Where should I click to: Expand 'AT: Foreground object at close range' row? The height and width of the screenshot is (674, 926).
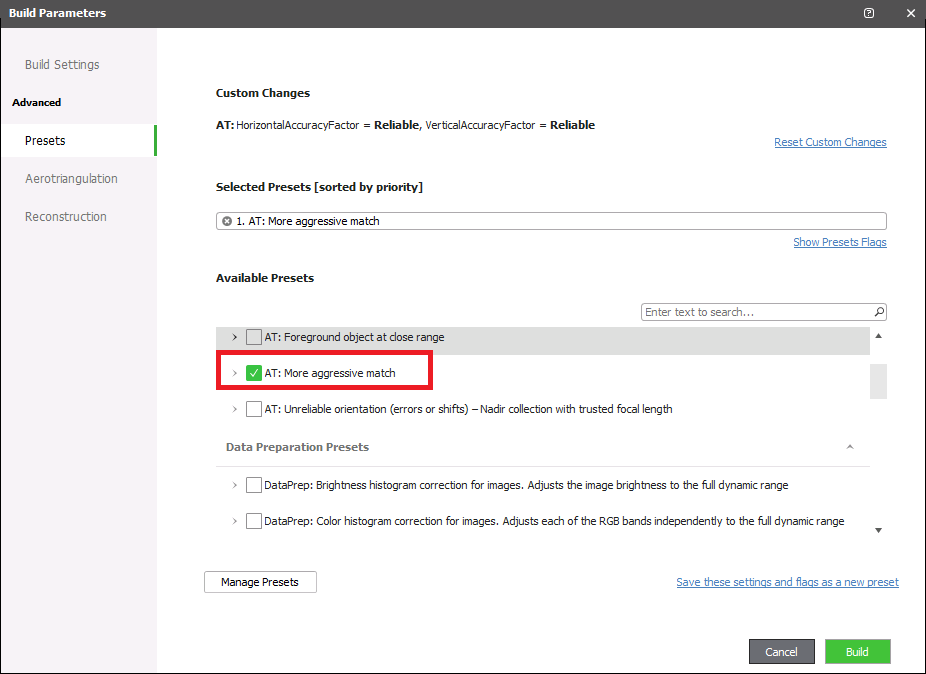coord(234,337)
